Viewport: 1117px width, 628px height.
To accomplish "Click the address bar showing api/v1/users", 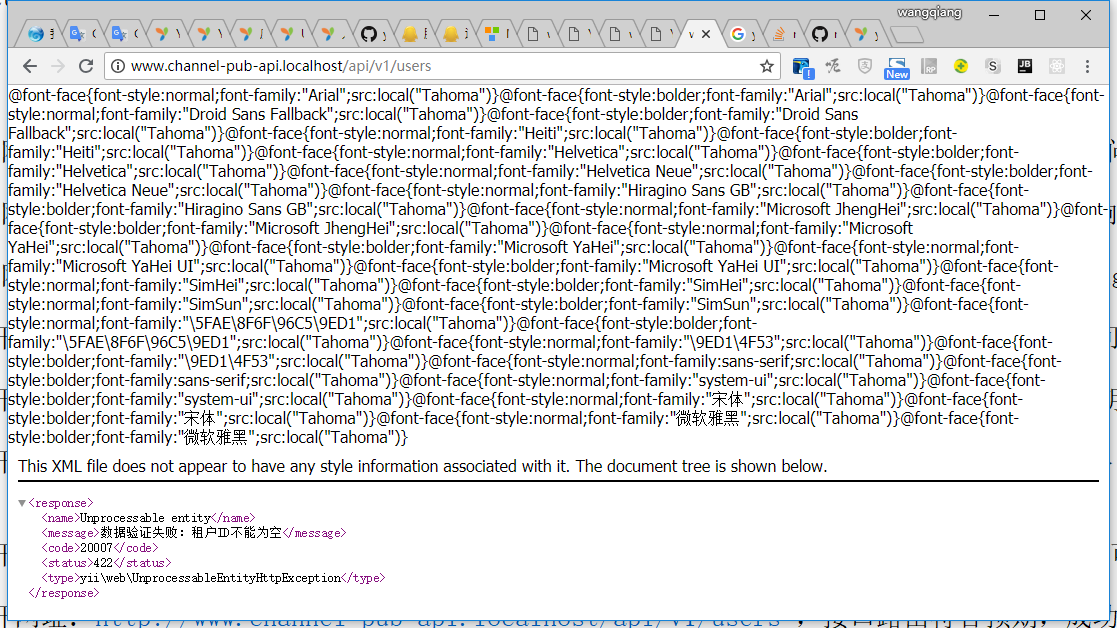I will [x=442, y=66].
